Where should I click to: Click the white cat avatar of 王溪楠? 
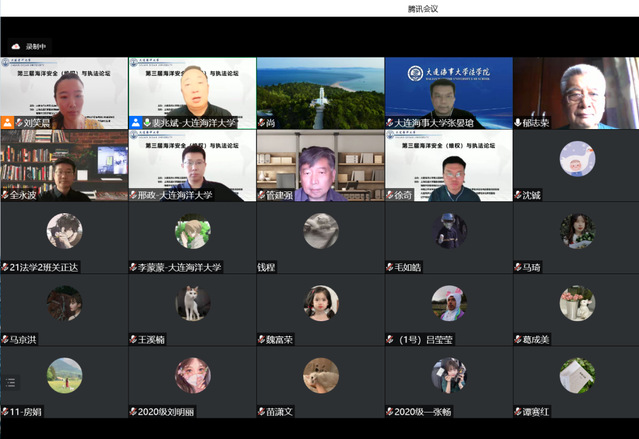pyautogui.click(x=192, y=302)
